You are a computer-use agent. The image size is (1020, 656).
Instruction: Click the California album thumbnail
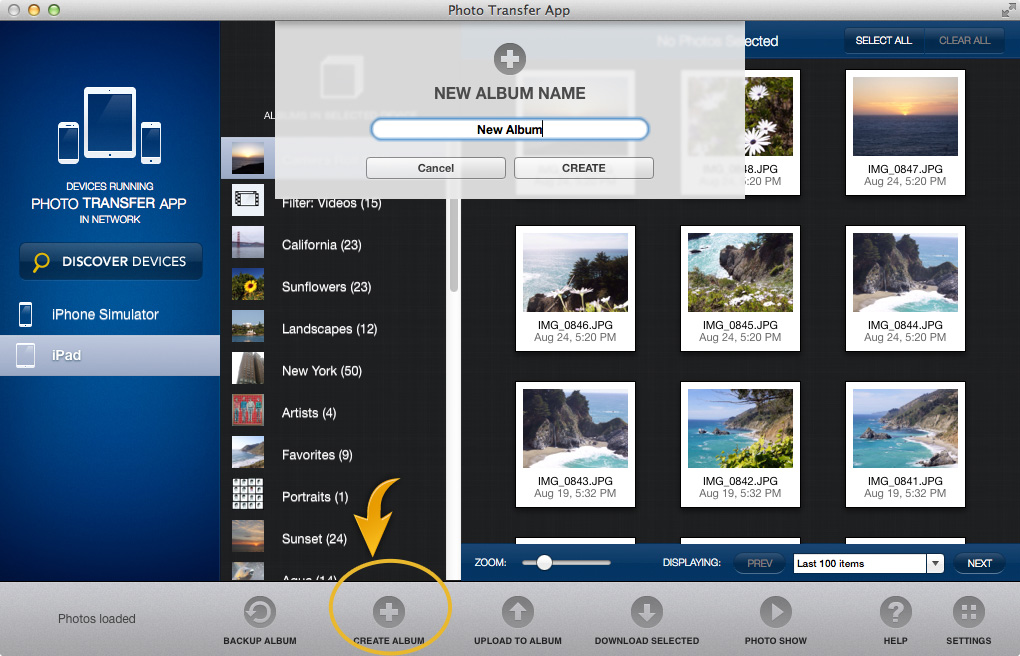click(x=248, y=241)
